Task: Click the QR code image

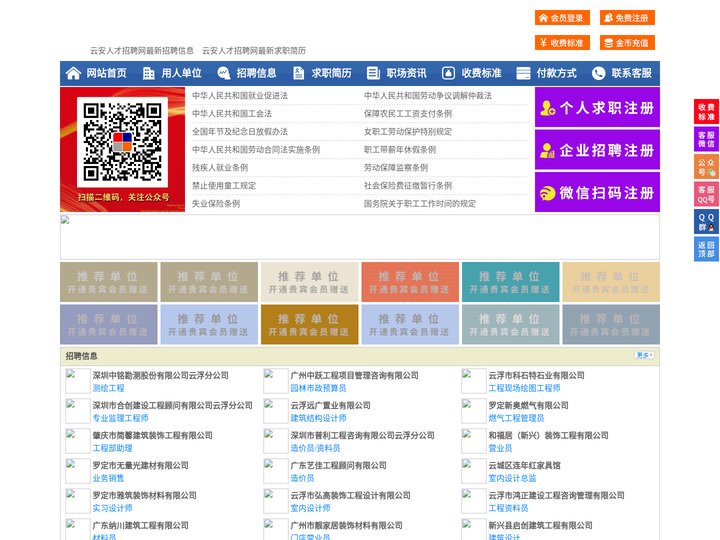Action: coord(122,142)
